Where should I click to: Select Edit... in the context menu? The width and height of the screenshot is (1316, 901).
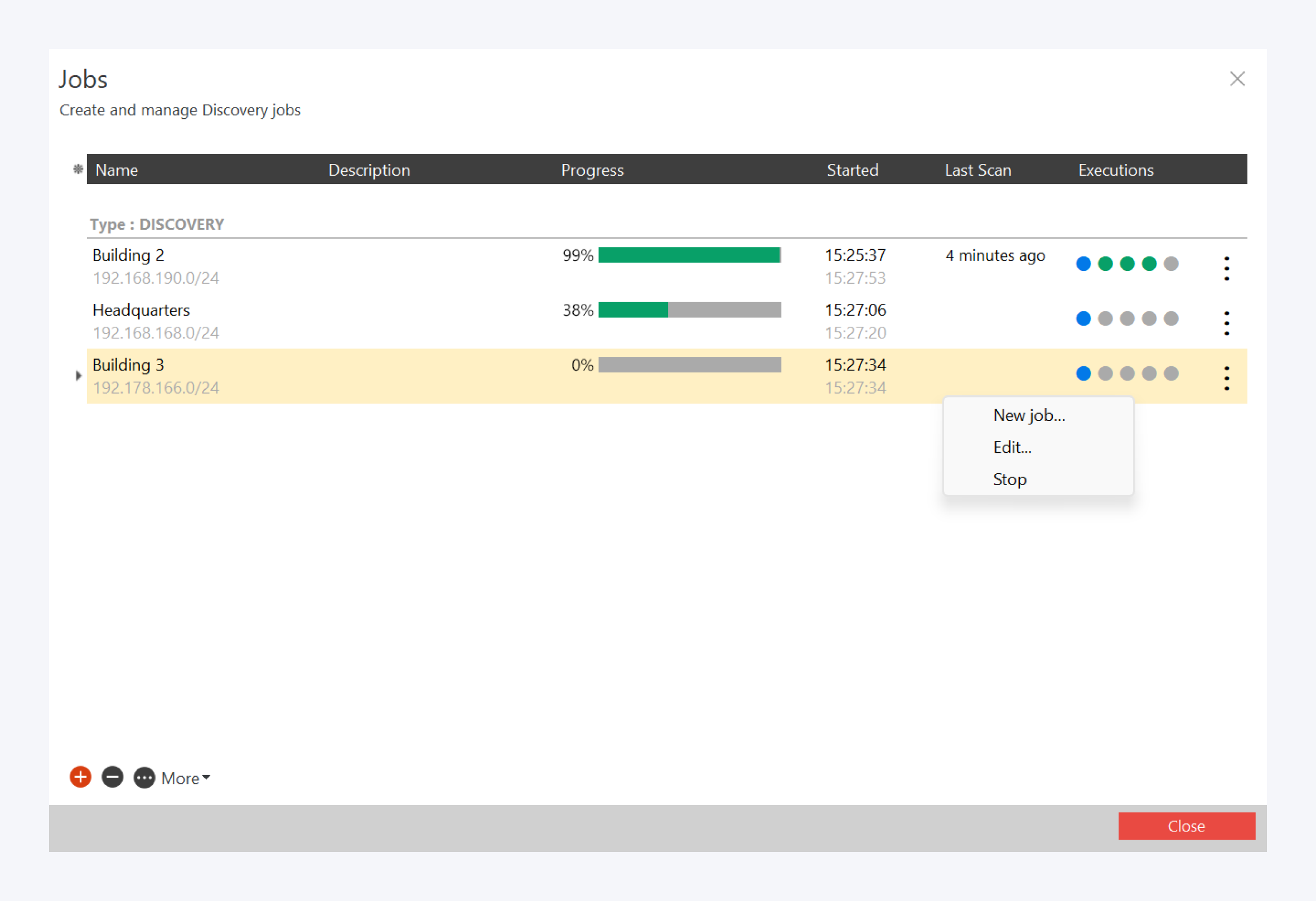pos(1012,447)
